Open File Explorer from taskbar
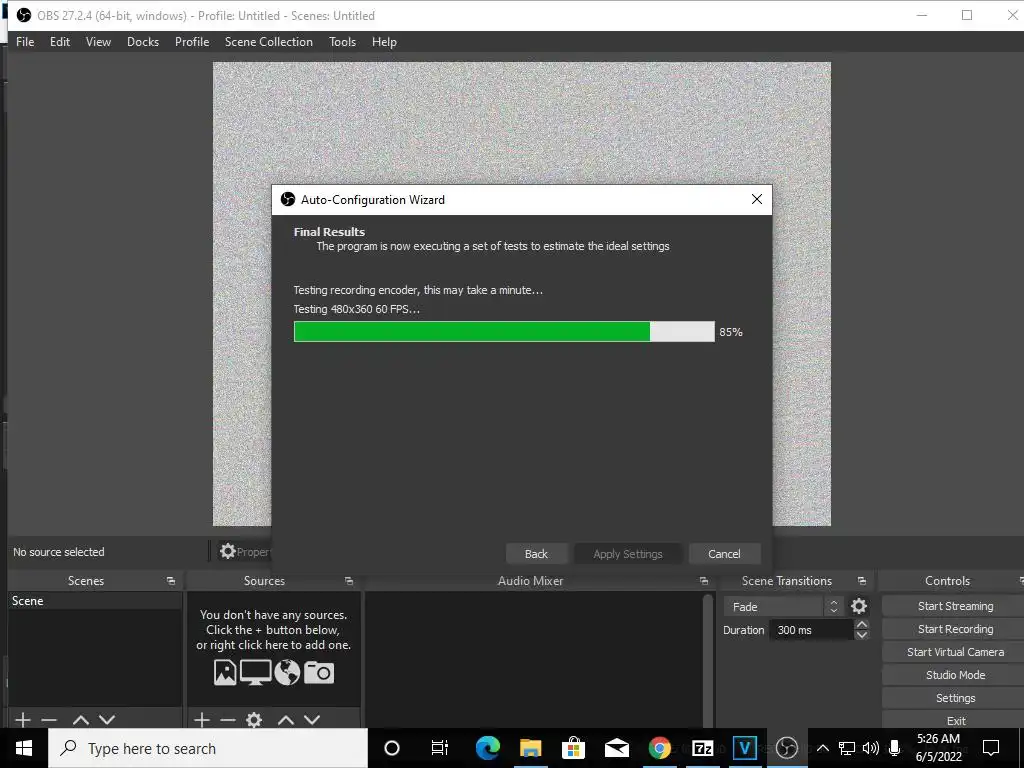The height and width of the screenshot is (768, 1024). [530, 748]
